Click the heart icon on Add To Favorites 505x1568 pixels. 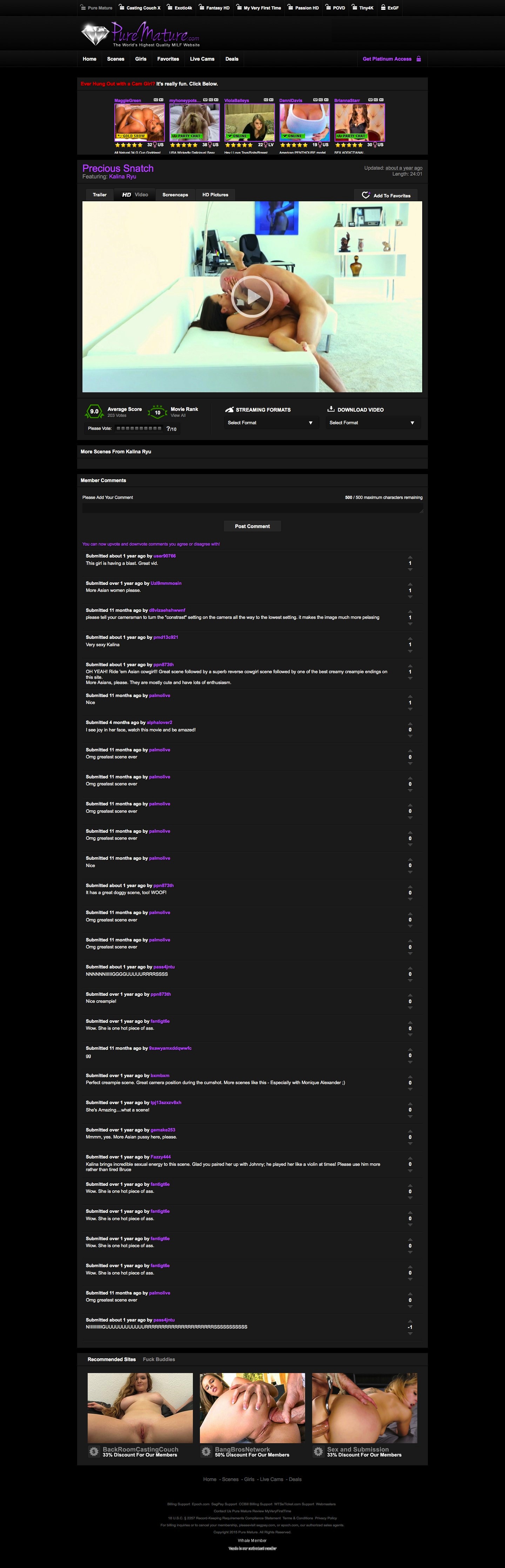[365, 195]
